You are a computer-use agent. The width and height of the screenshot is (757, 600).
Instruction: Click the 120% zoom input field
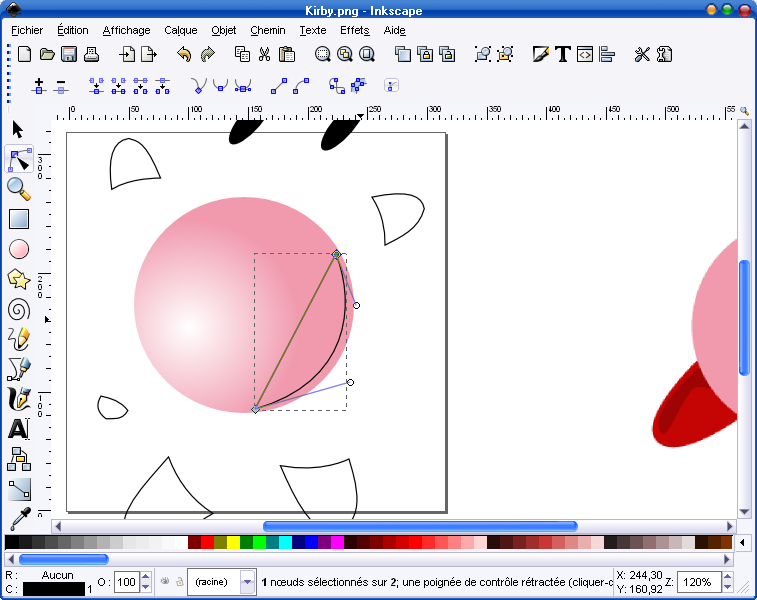coord(700,582)
